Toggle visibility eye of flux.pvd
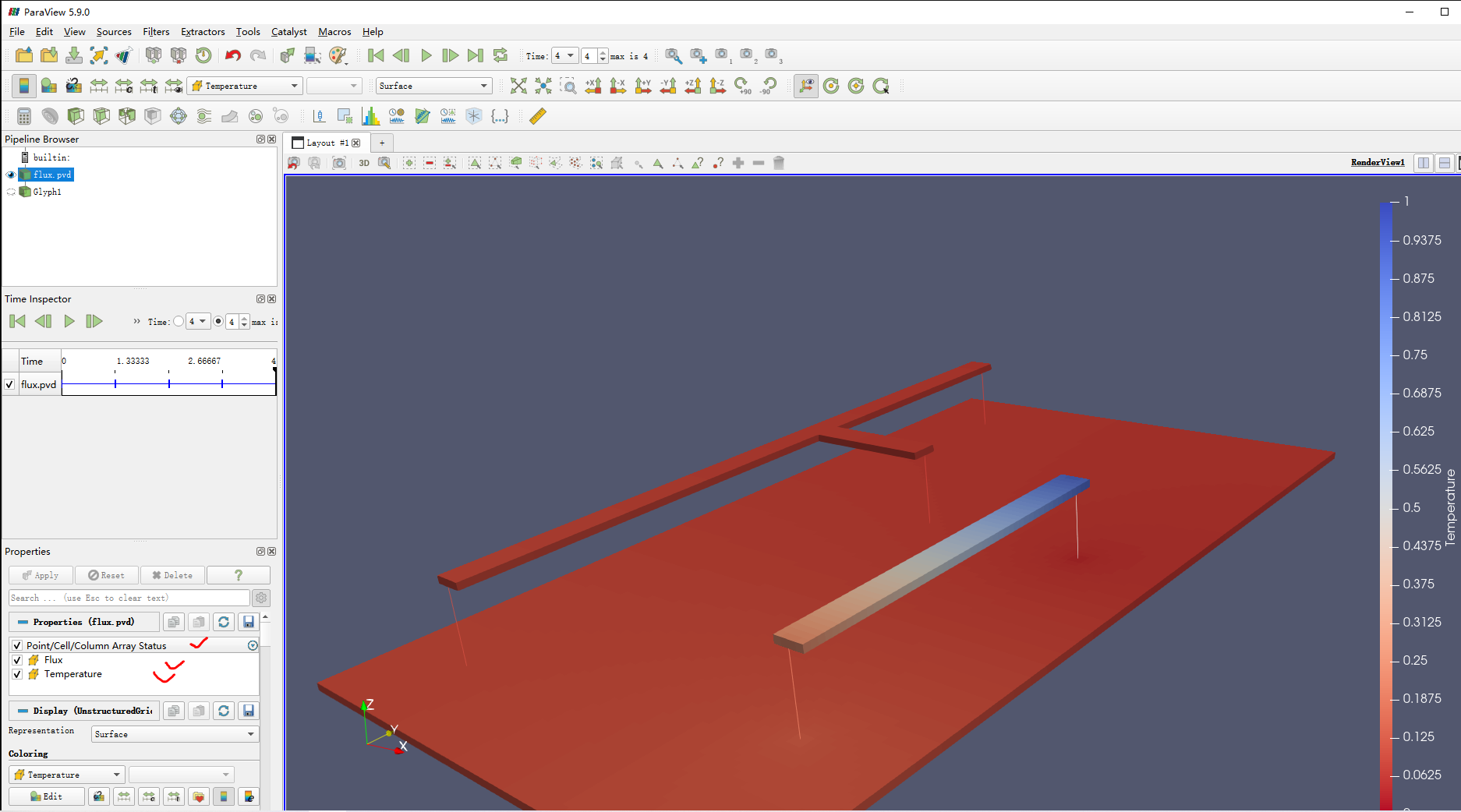Viewport: 1461px width, 812px height. [x=11, y=175]
